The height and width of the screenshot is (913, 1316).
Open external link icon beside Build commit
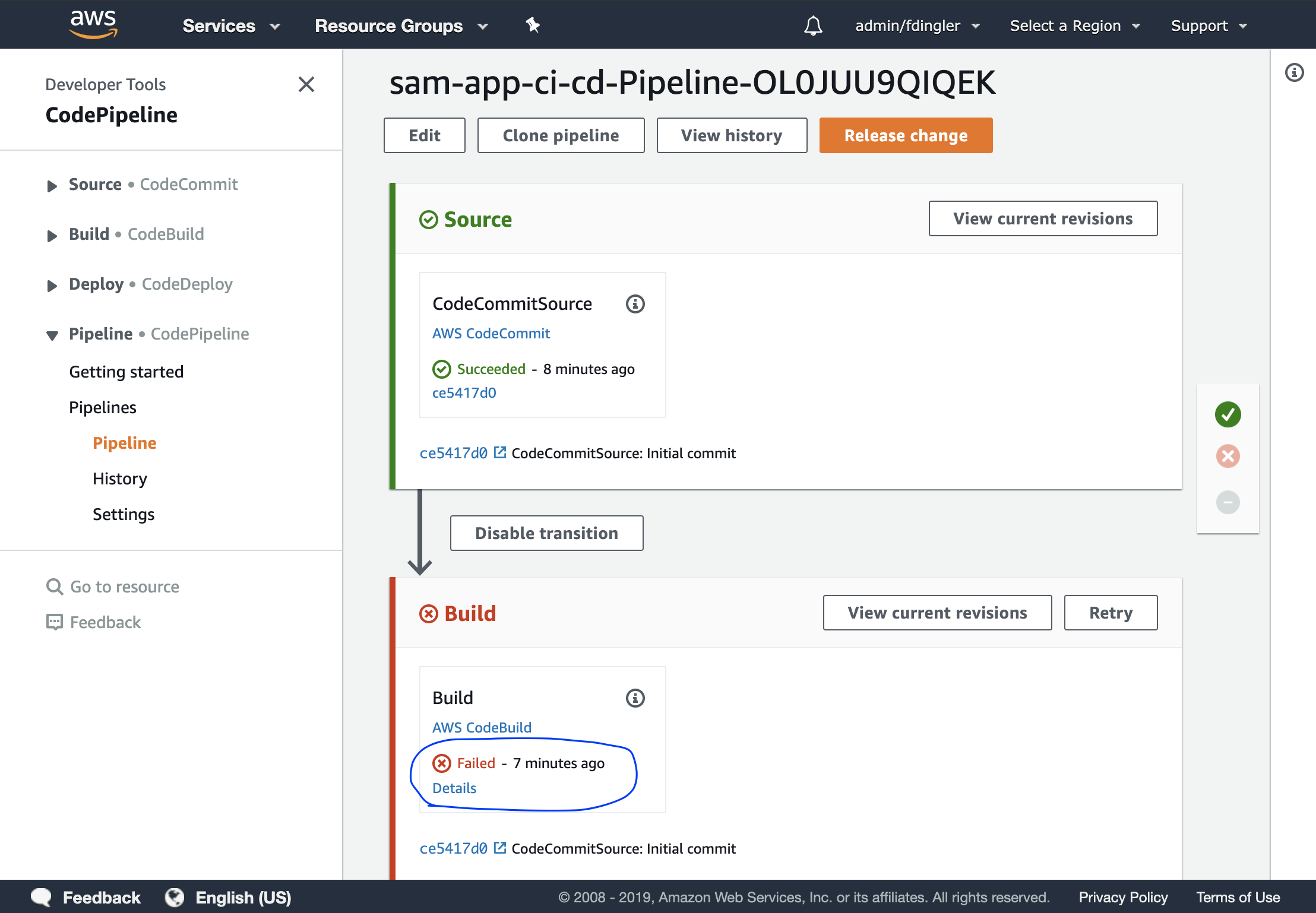click(x=500, y=848)
